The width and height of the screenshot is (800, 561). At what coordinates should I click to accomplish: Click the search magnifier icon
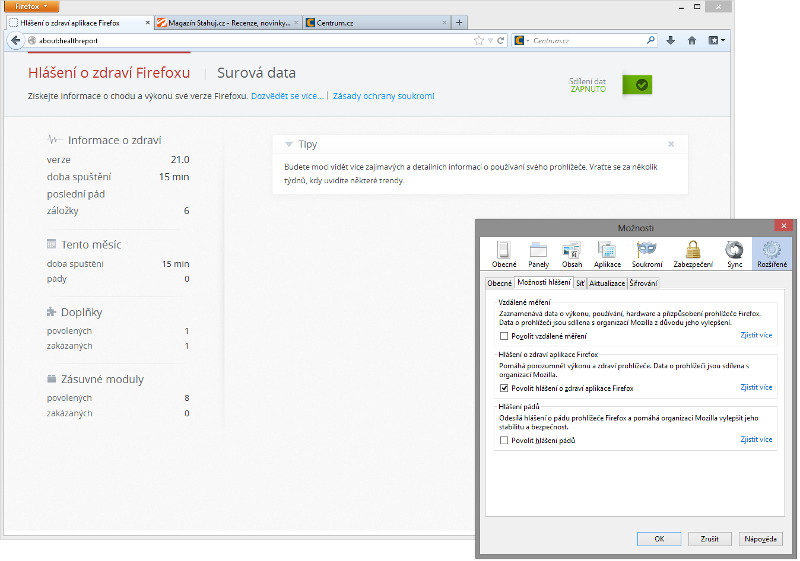[651, 40]
